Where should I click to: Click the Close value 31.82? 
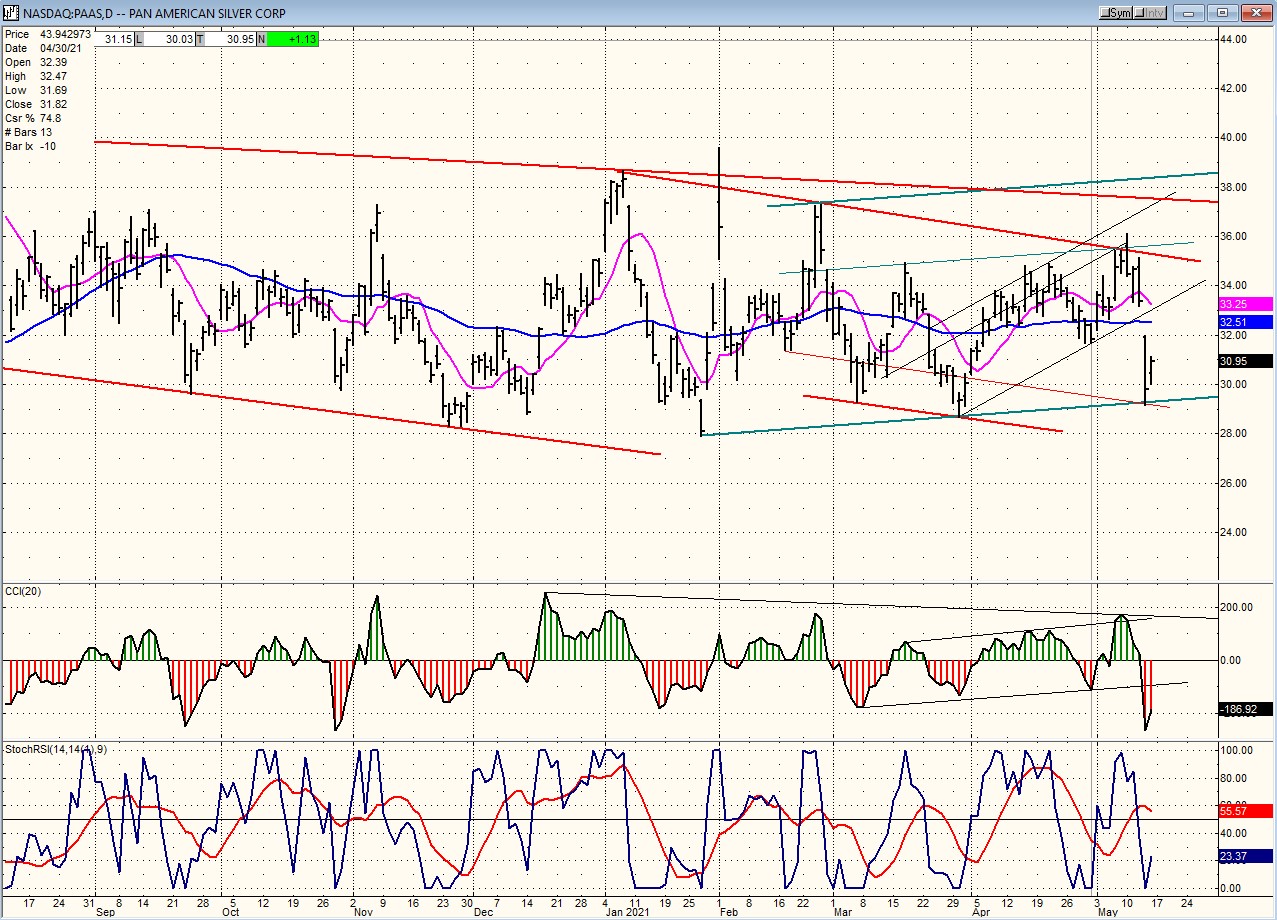coord(55,104)
